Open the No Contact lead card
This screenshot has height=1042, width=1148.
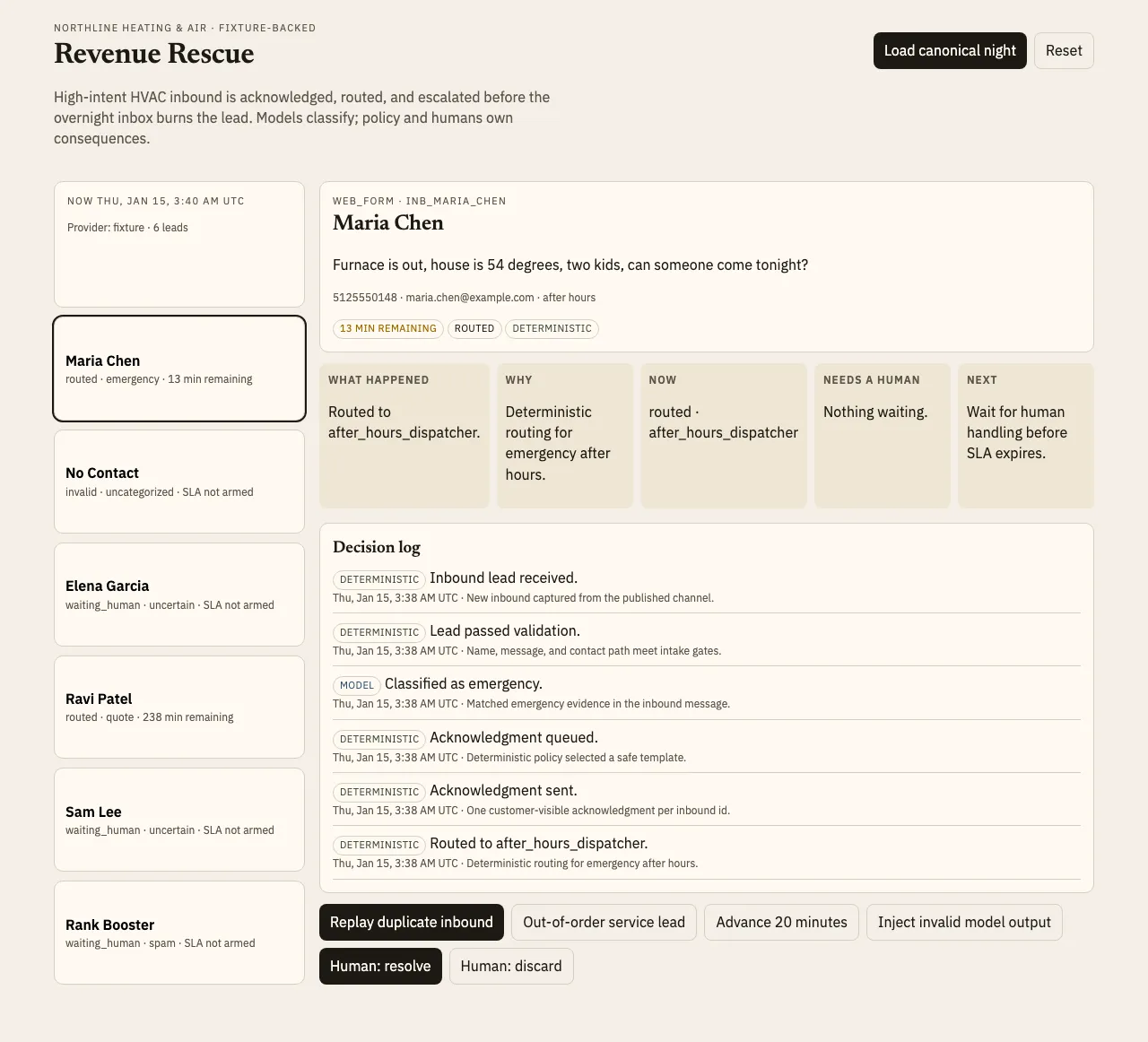click(179, 482)
